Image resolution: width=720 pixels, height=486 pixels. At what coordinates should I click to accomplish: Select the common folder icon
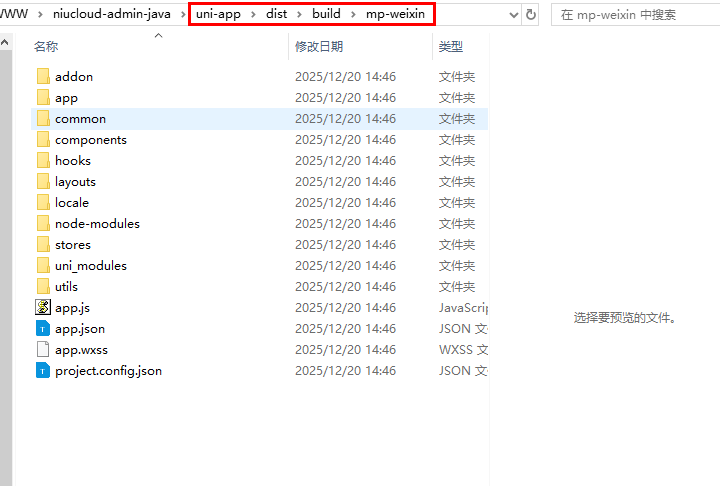tap(43, 119)
